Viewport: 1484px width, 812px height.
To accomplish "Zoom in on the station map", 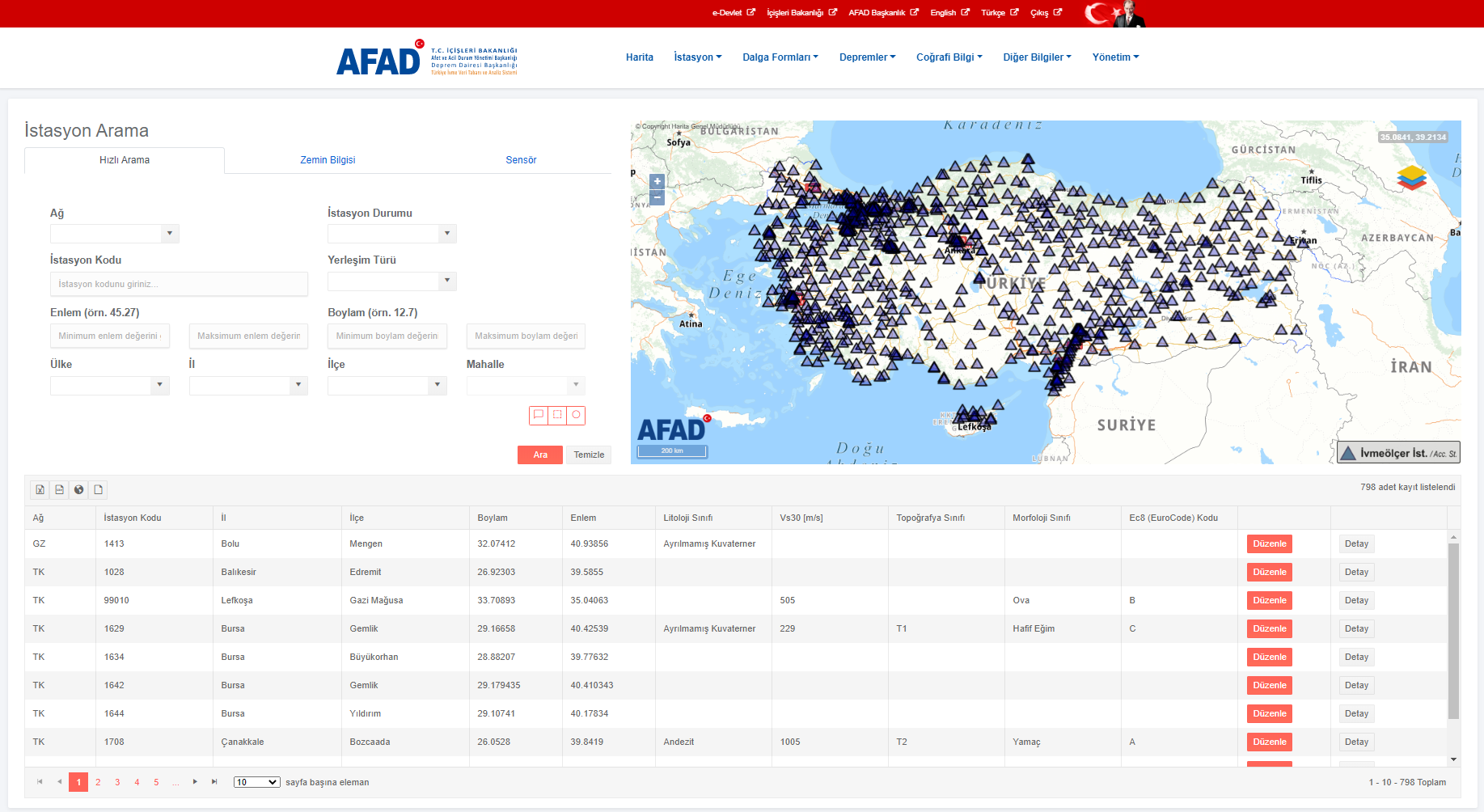I will pos(657,182).
